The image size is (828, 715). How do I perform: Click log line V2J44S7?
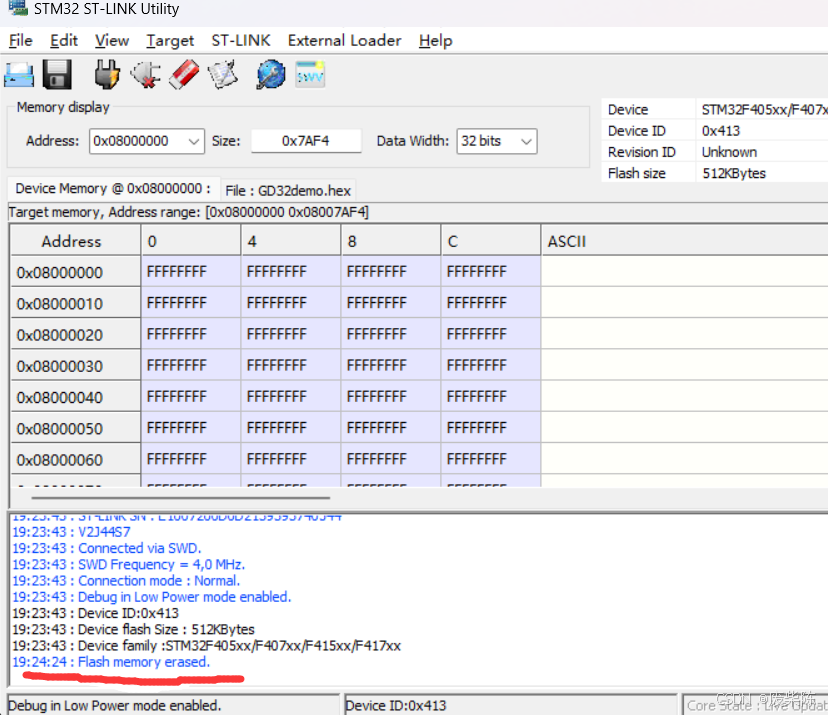[71, 532]
